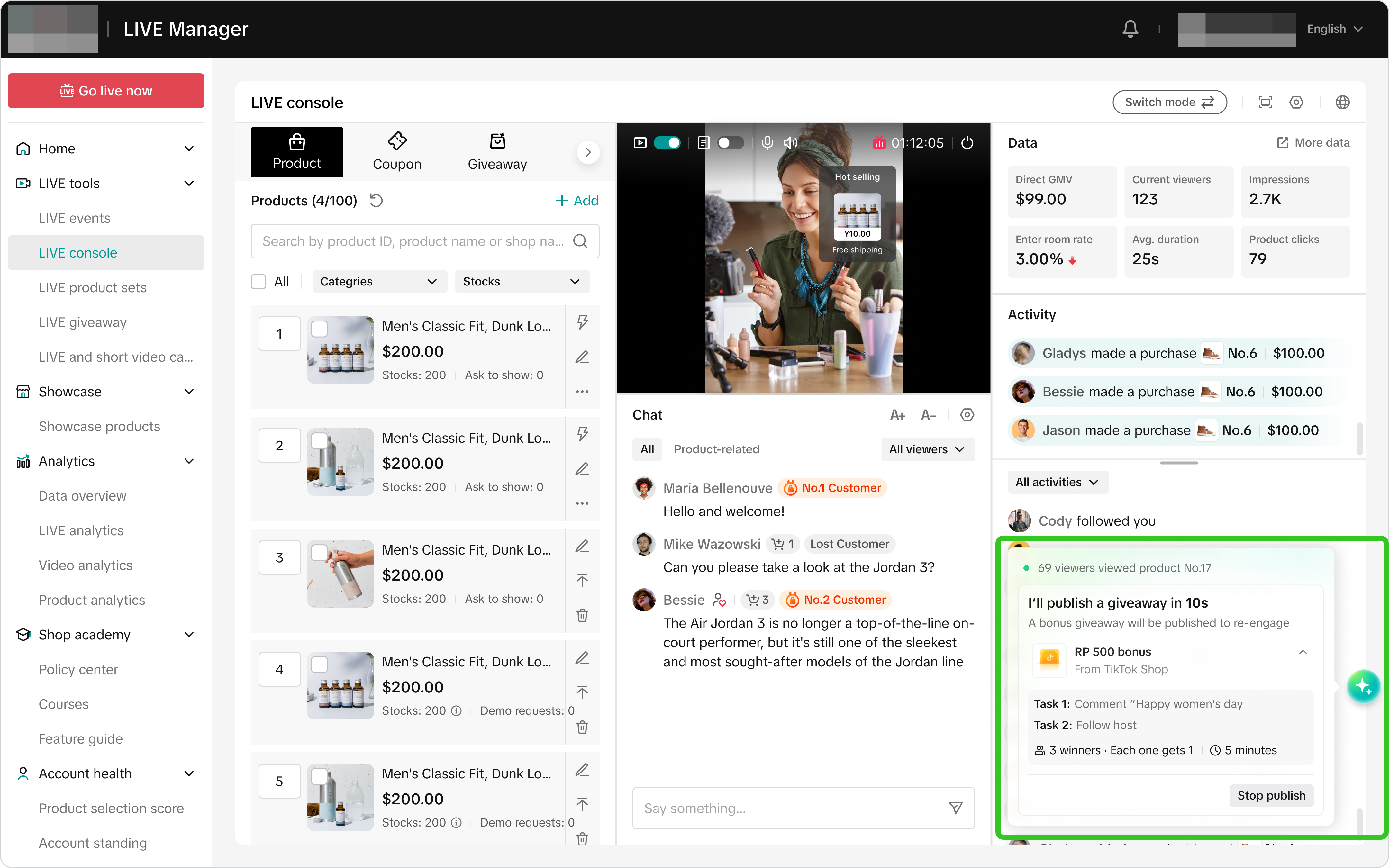
Task: Click the Switch mode button
Action: point(1169,102)
